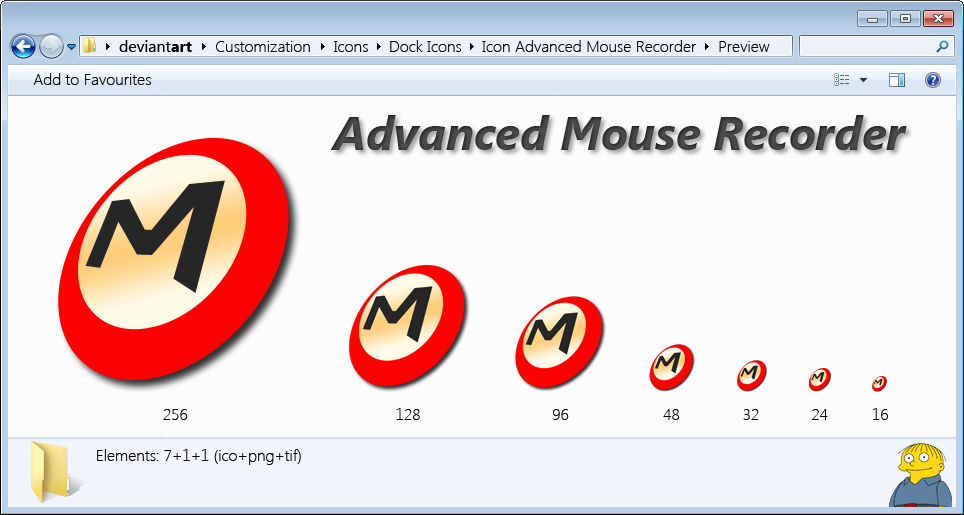Click the 32 size label
Screen dimensions: 964x515
(x=751, y=415)
